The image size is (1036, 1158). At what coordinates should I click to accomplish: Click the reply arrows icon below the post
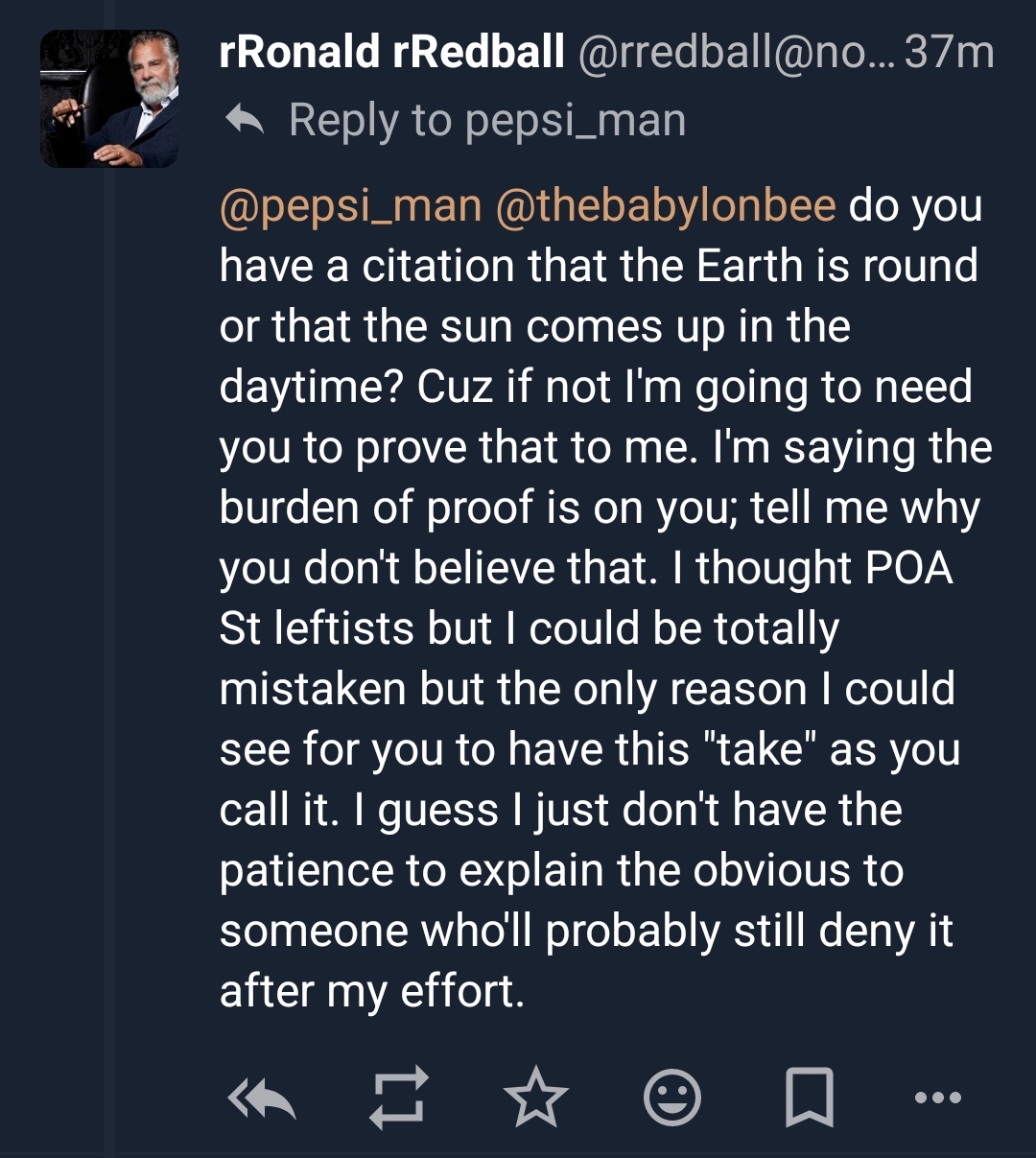[262, 1098]
